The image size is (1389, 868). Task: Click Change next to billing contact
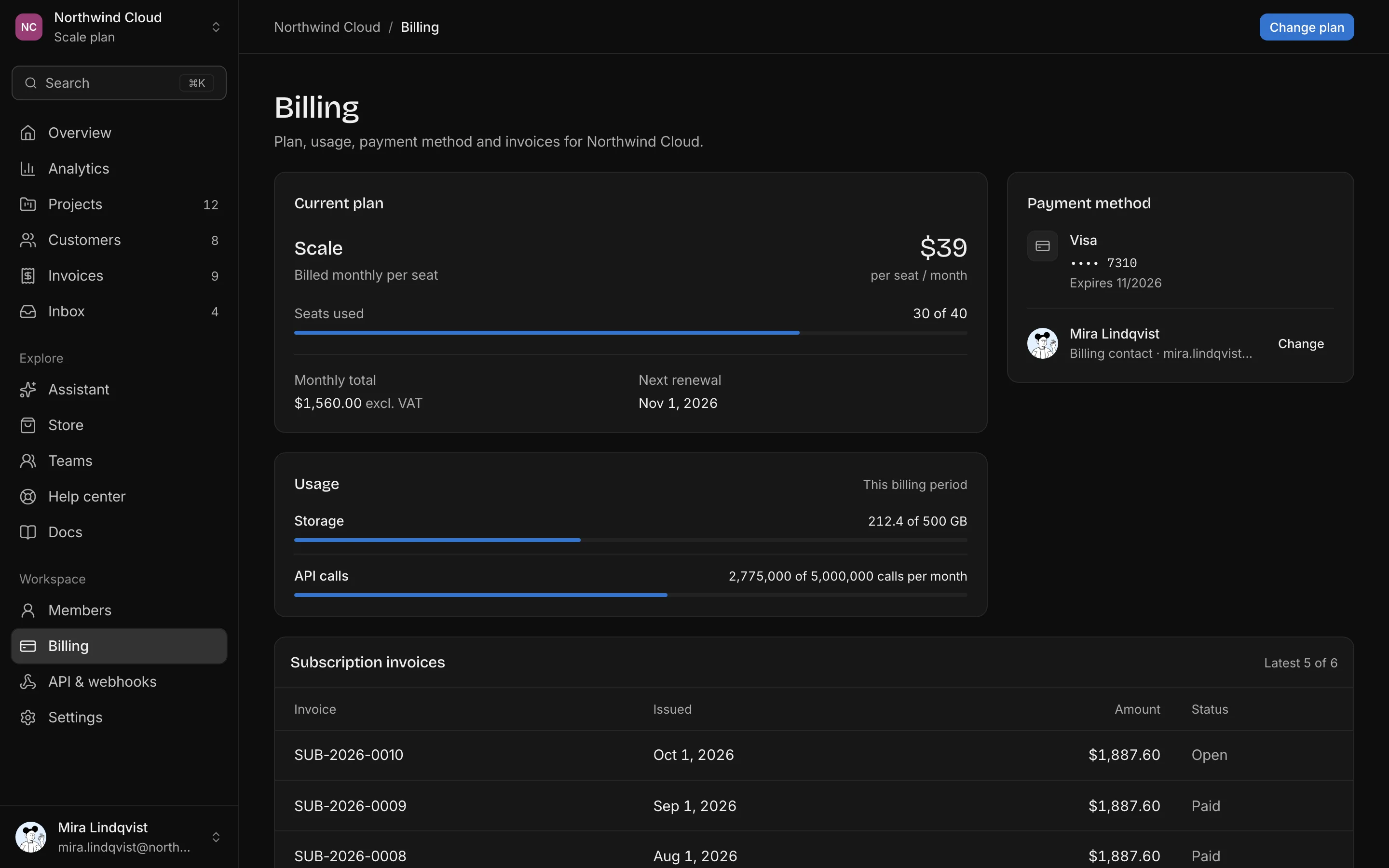click(x=1301, y=343)
